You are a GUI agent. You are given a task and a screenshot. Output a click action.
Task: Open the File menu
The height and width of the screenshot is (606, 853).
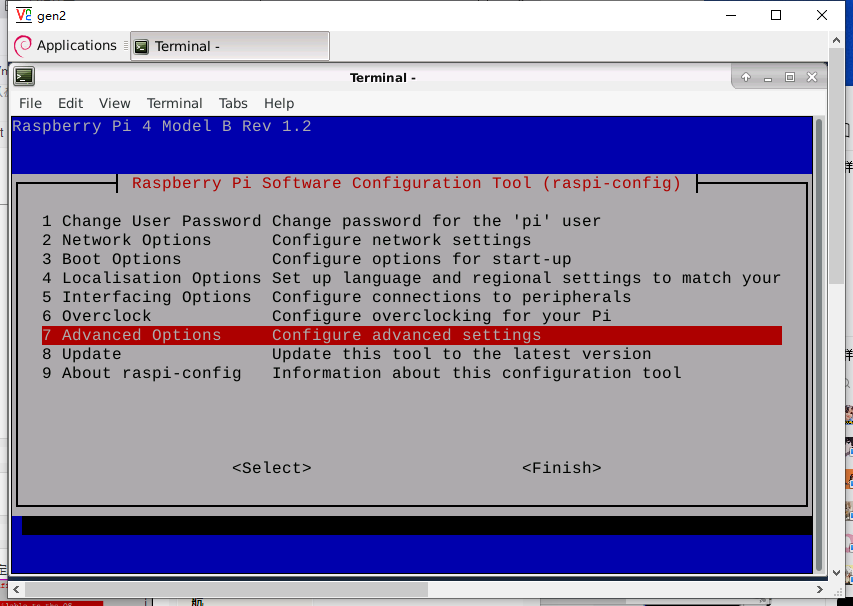point(30,103)
